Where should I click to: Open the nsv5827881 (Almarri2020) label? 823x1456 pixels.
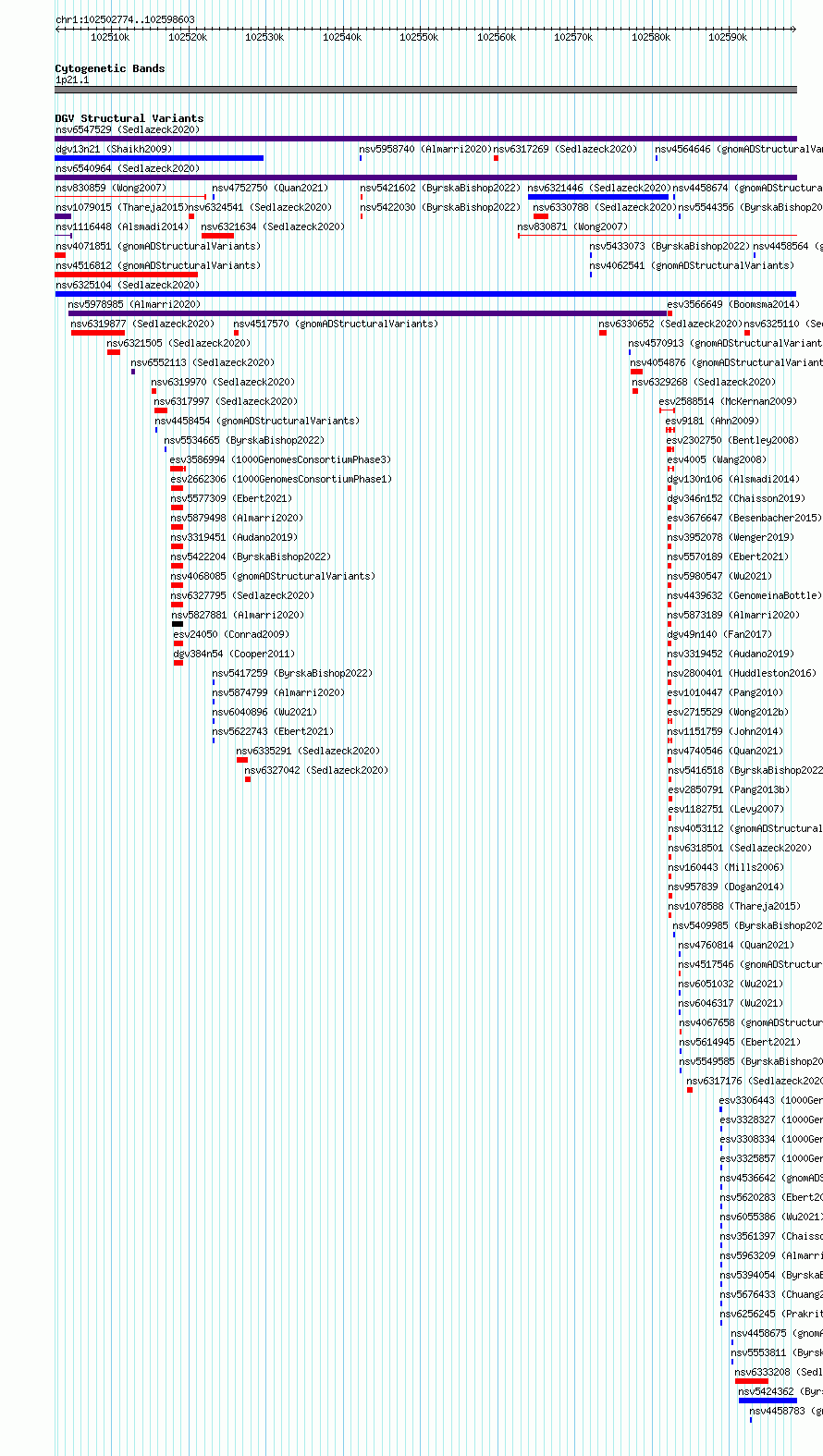tap(238, 615)
